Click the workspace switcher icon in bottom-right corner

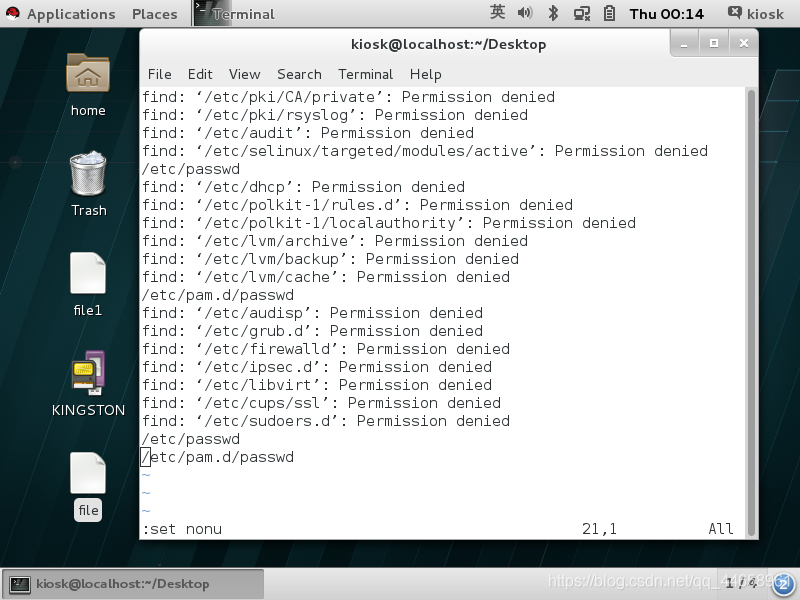(x=784, y=585)
